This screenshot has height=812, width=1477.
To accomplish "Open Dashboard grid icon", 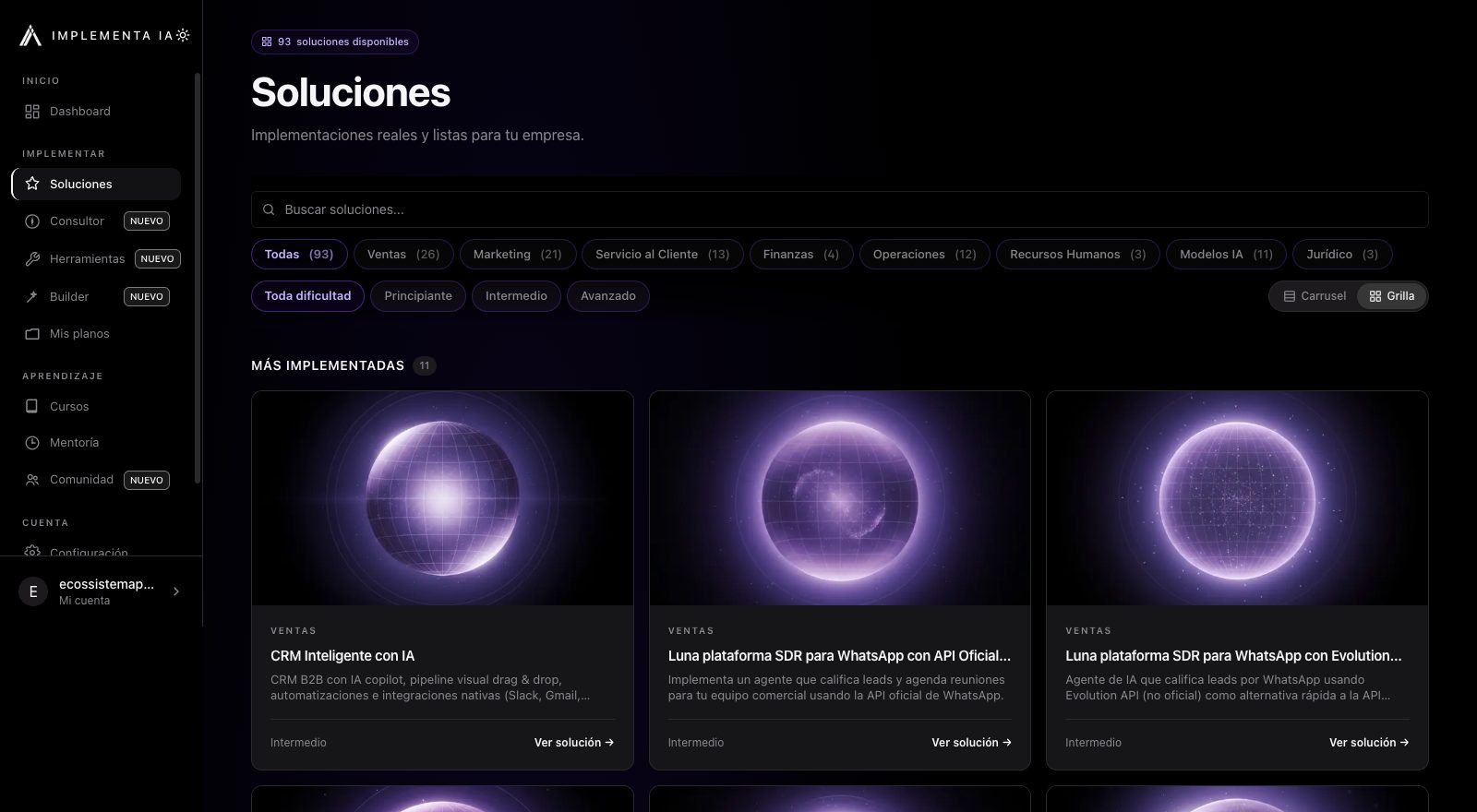I will point(32,112).
